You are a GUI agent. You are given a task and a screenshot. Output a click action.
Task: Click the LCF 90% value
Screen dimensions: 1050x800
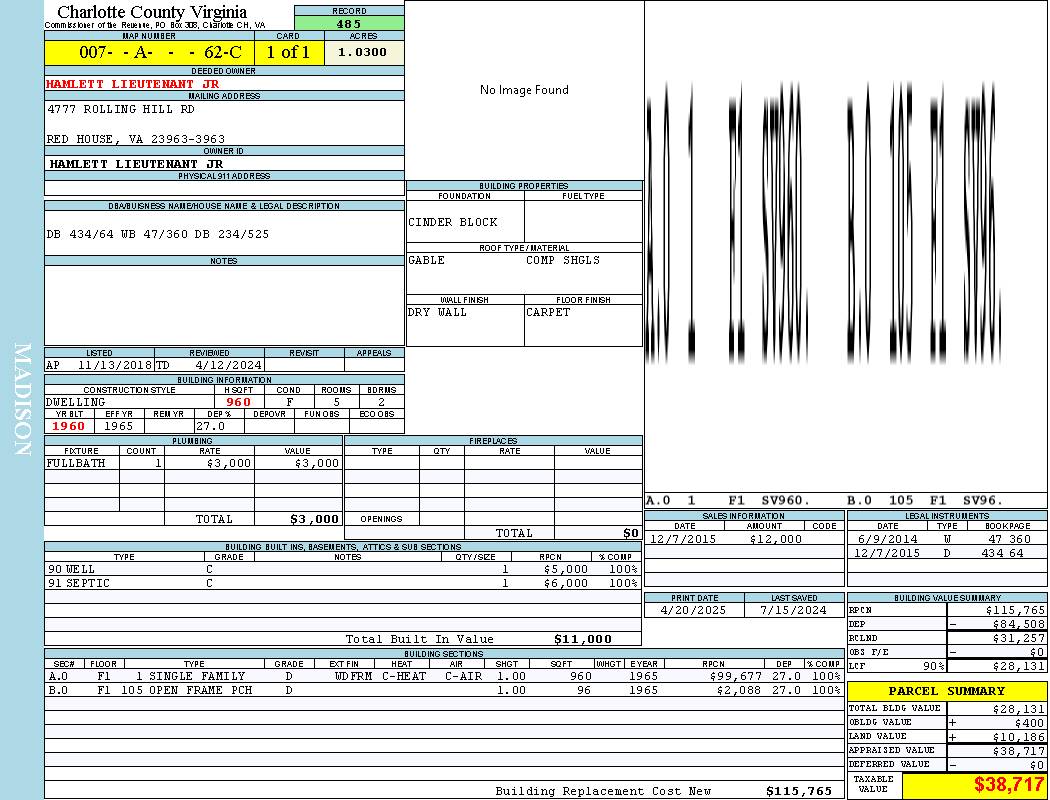coord(933,666)
